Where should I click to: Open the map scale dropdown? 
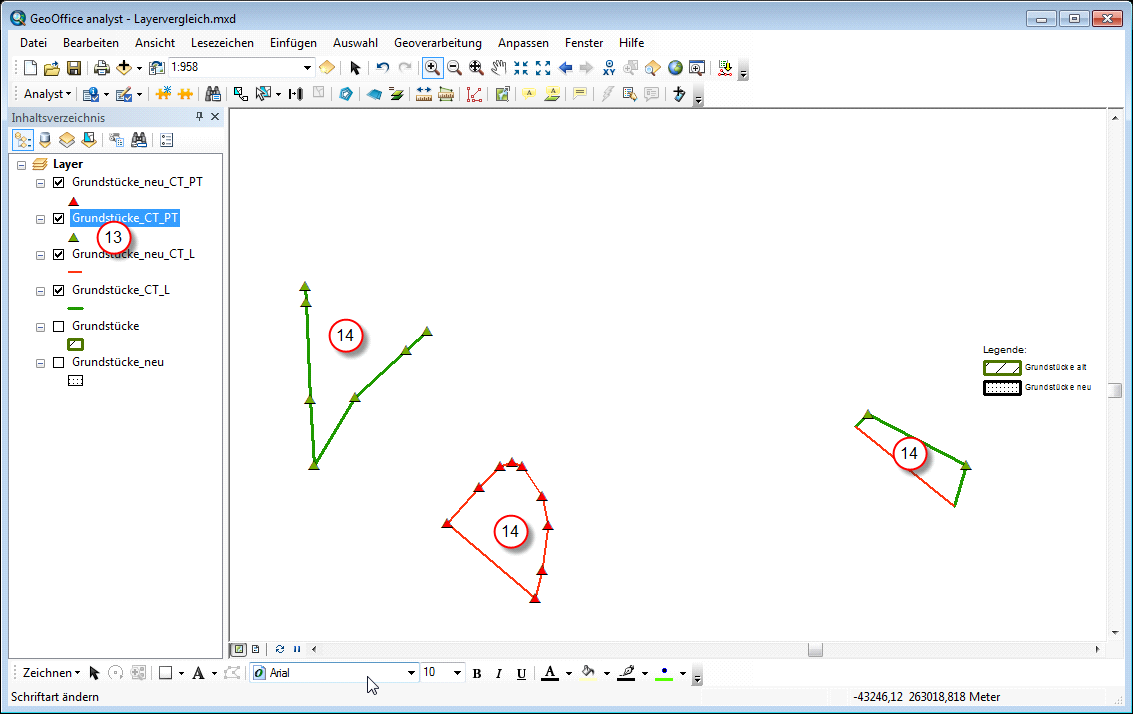(307, 68)
